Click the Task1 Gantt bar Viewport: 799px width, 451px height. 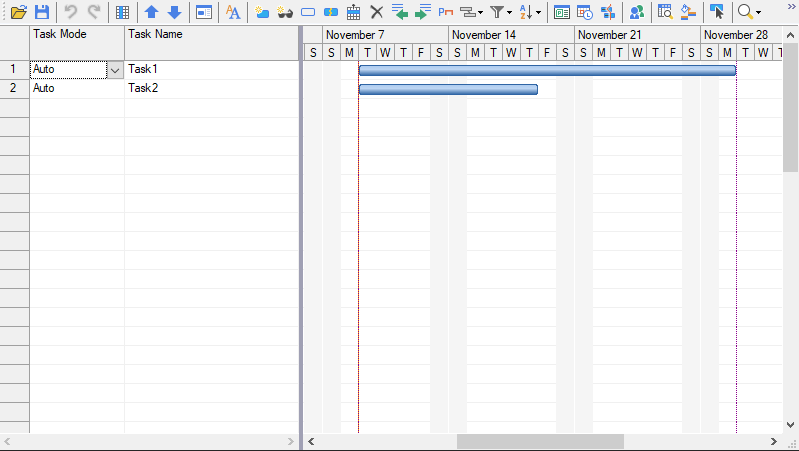[x=547, y=70]
